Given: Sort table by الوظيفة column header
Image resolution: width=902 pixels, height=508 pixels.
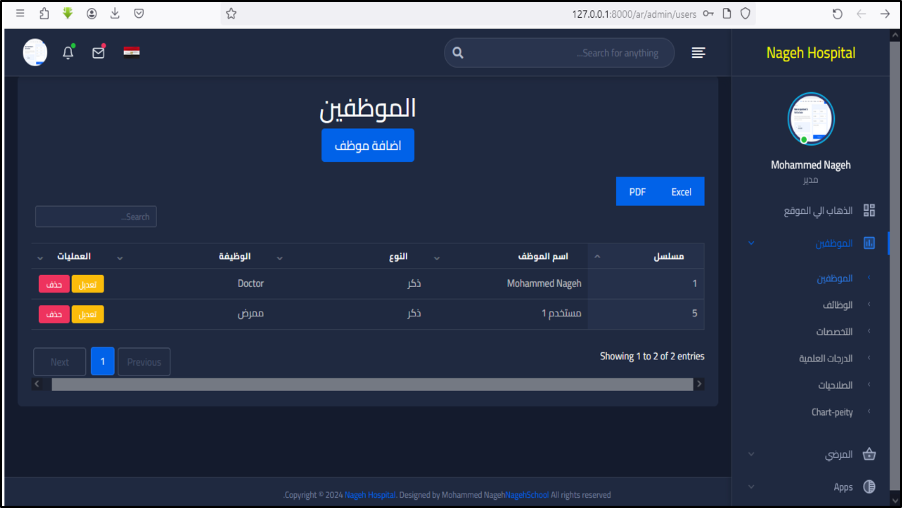Looking at the screenshot, I should coord(235,256).
